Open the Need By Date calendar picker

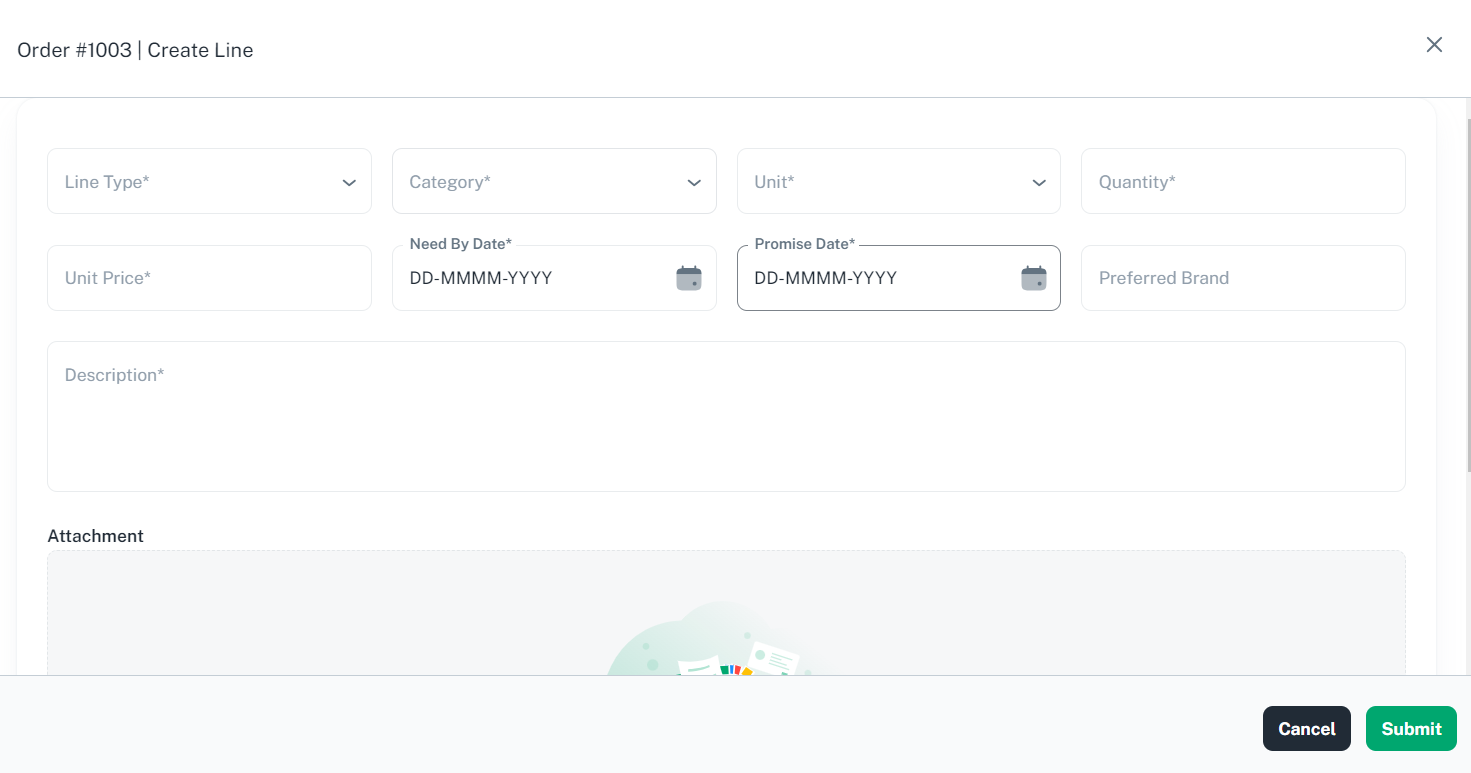[x=687, y=278]
